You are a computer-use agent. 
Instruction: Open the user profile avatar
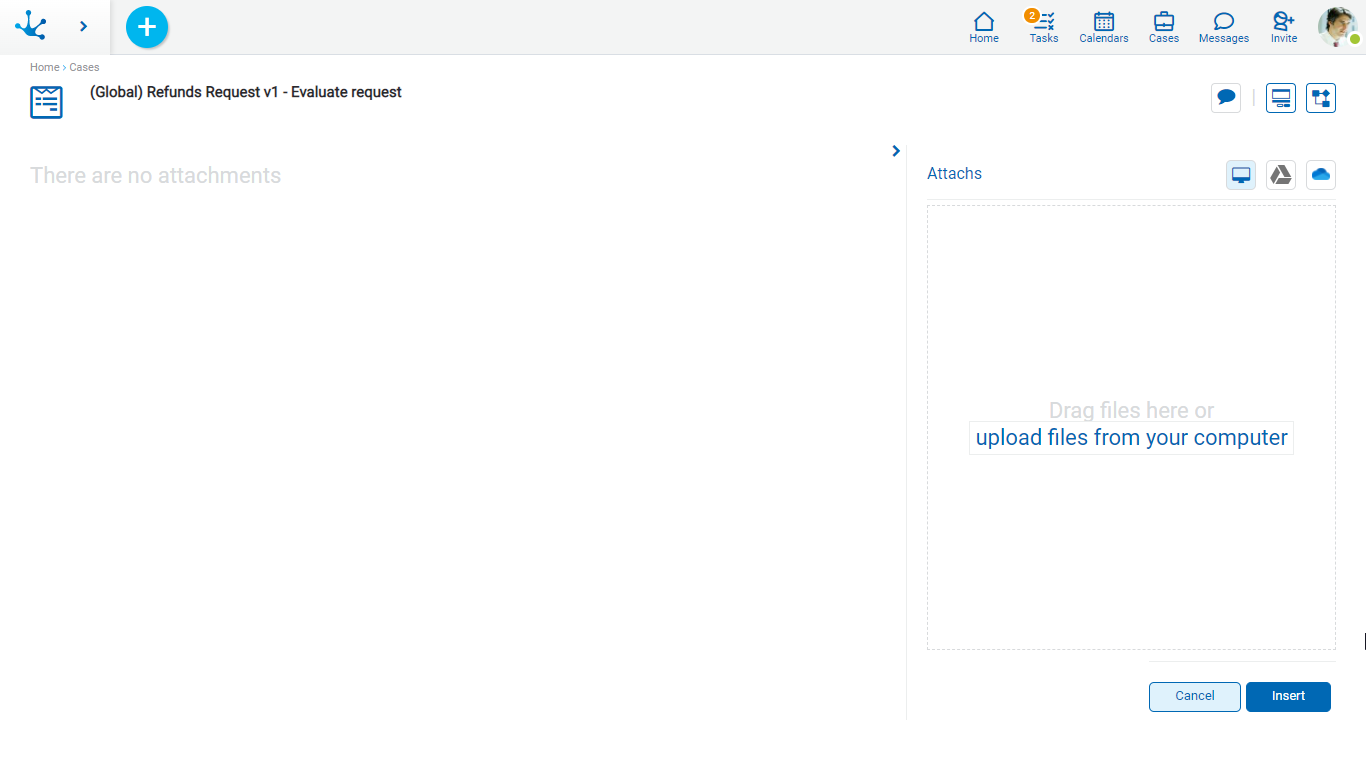tap(1337, 27)
